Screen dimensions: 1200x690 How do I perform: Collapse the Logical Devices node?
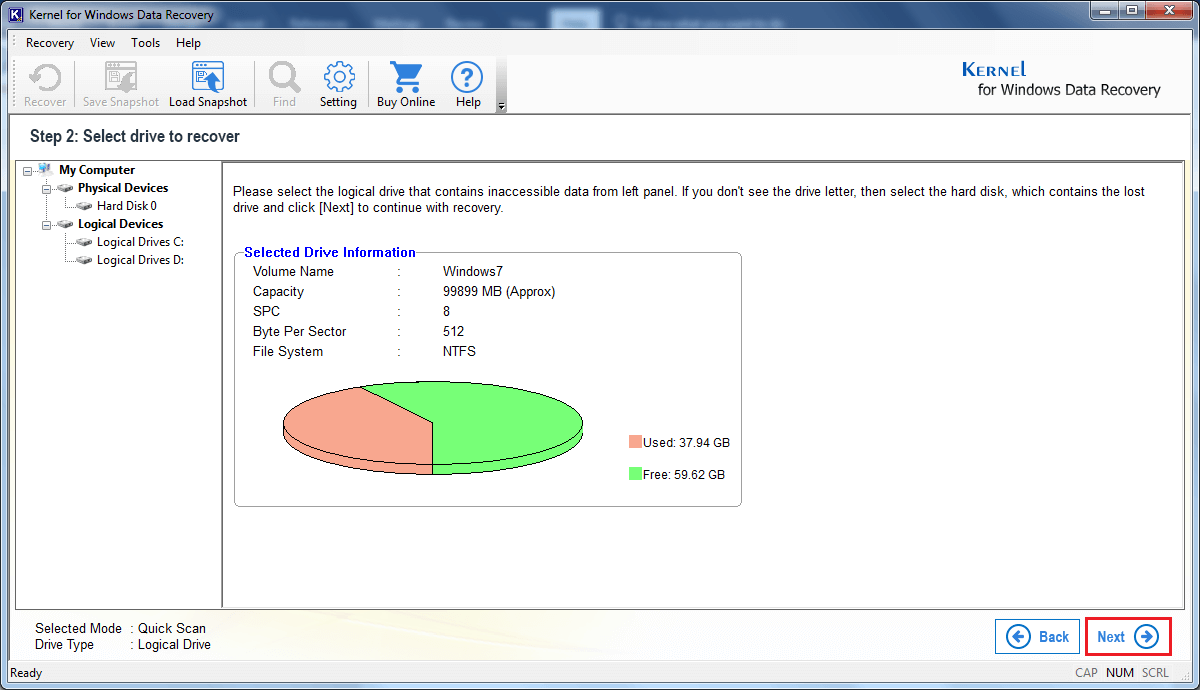pos(46,225)
